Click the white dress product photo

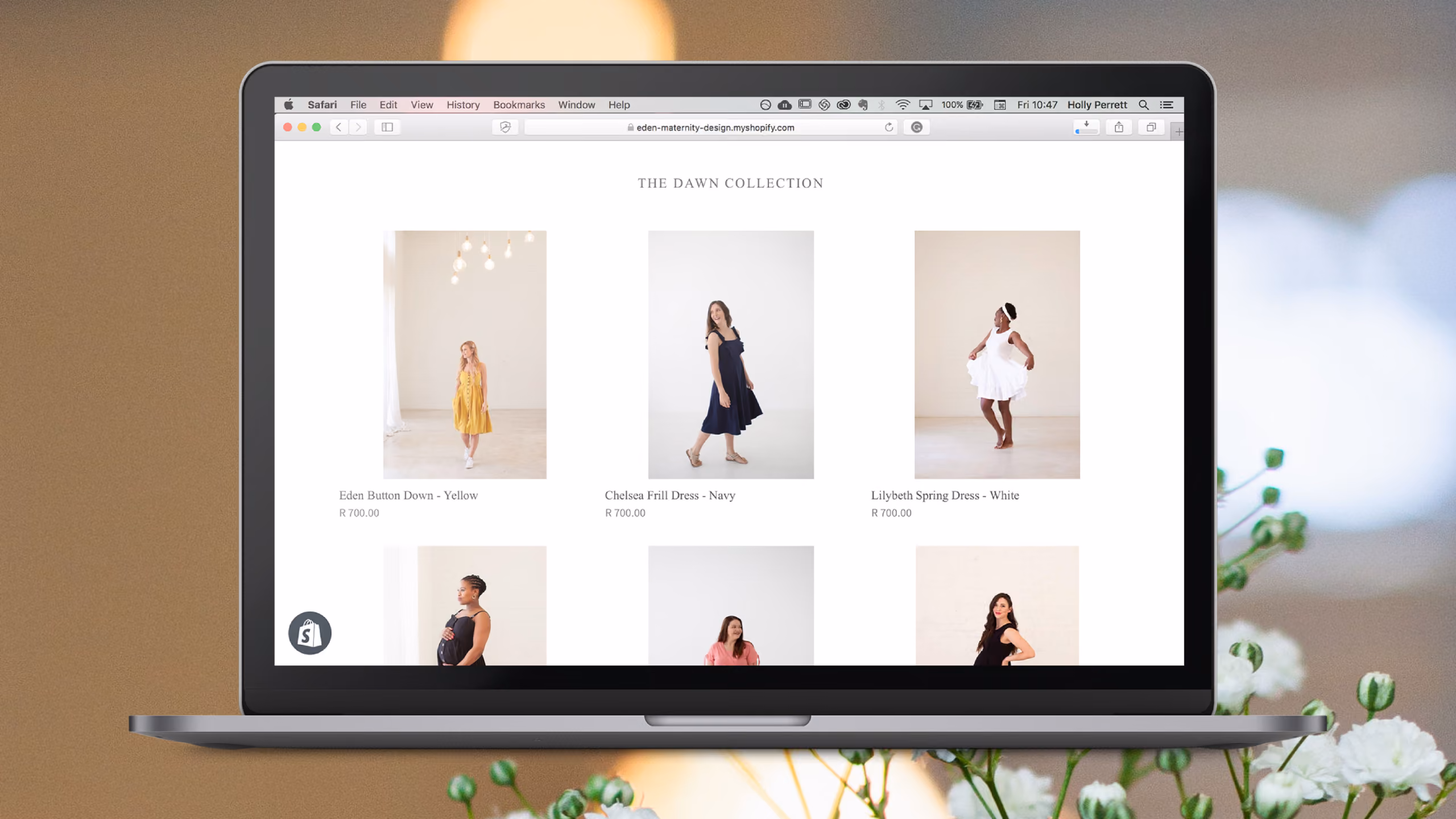coord(997,354)
